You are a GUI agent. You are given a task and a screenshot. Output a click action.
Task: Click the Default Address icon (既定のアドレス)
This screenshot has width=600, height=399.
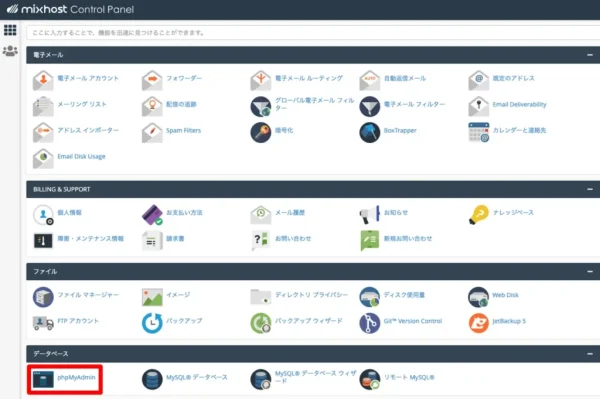tap(478, 80)
